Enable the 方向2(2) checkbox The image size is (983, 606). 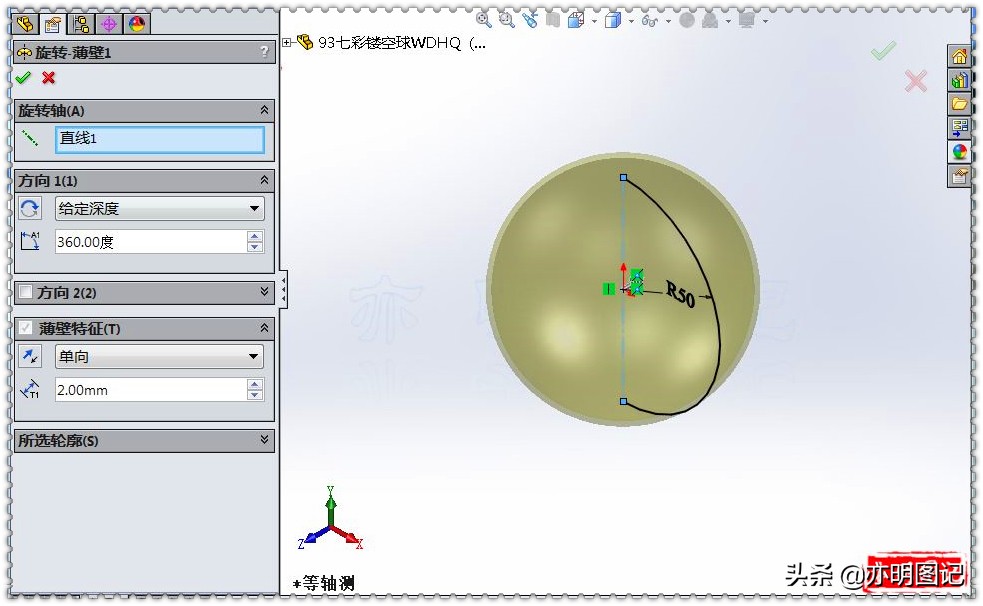(x=26, y=292)
